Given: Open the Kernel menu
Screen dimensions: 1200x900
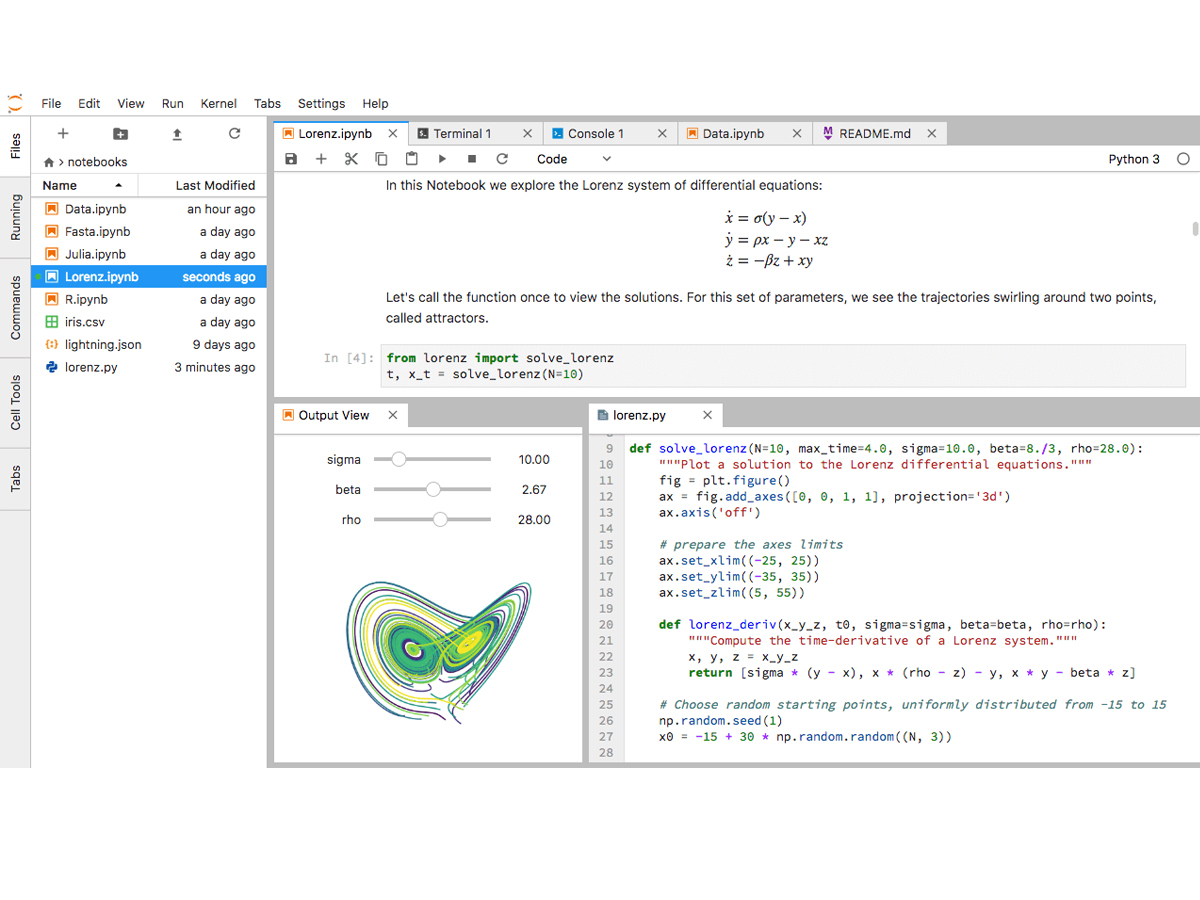Looking at the screenshot, I should pyautogui.click(x=218, y=103).
